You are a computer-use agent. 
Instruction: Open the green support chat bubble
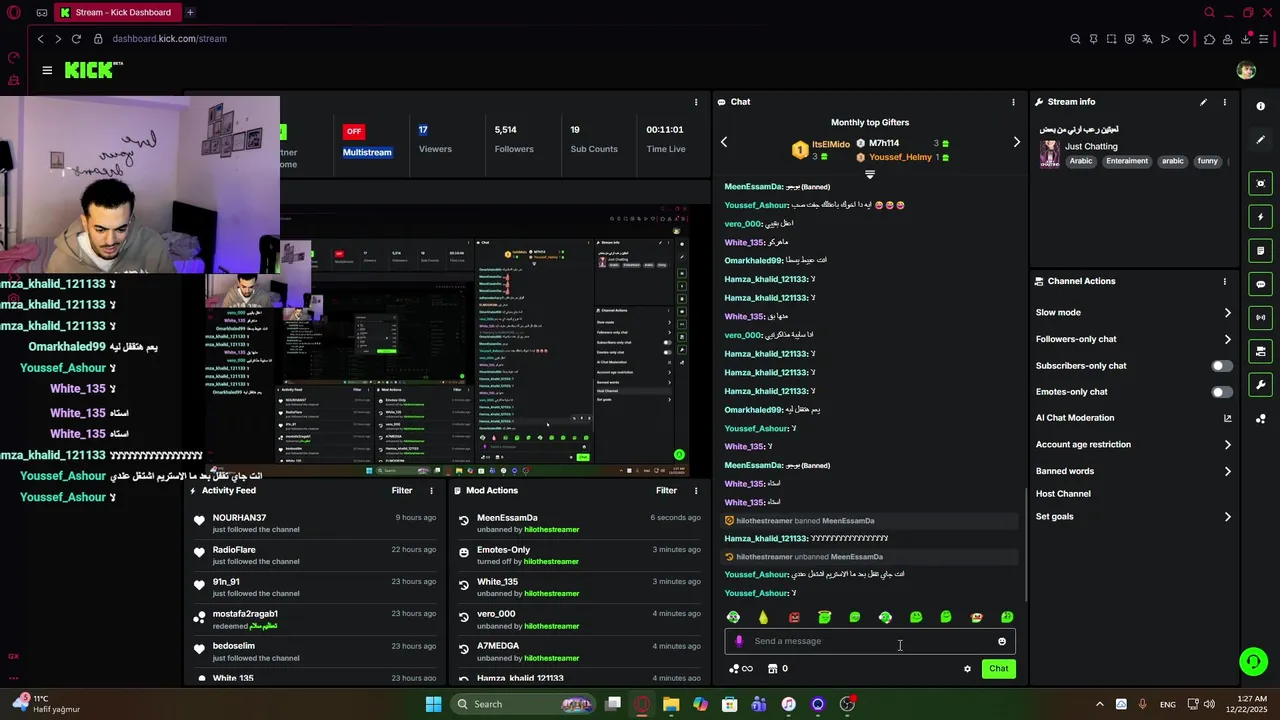(1253, 661)
